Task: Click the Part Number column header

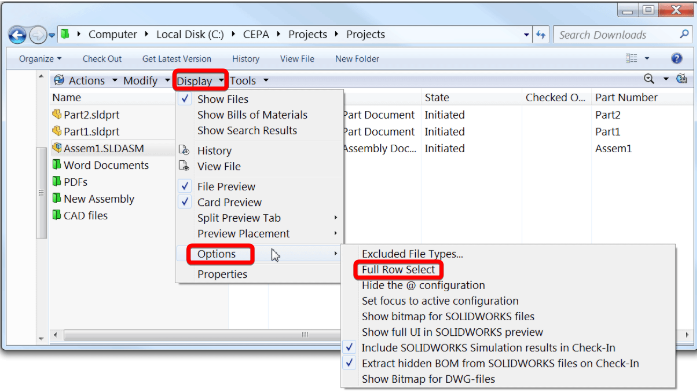Action: click(626, 97)
